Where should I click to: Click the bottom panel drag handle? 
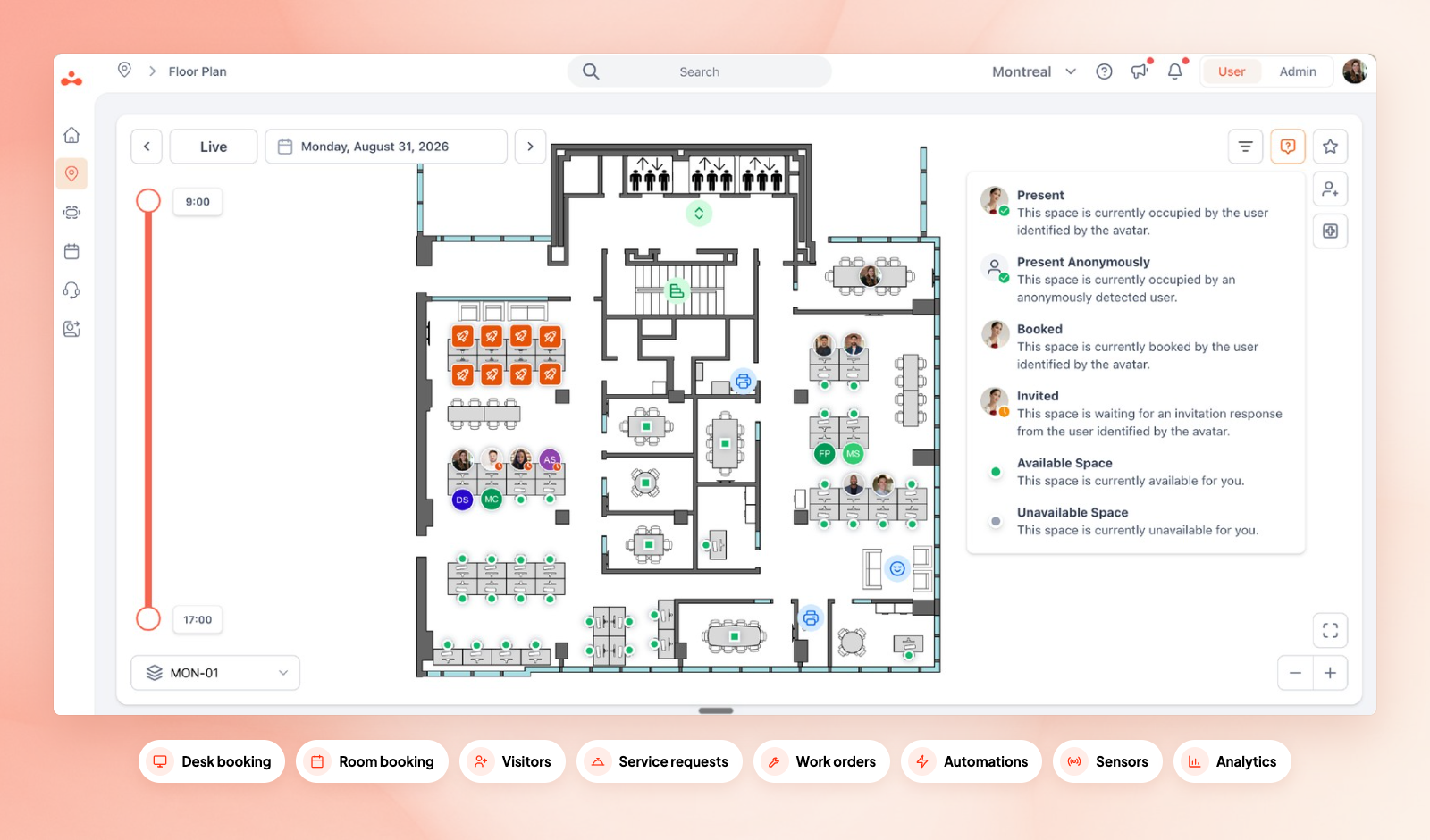tap(715, 710)
